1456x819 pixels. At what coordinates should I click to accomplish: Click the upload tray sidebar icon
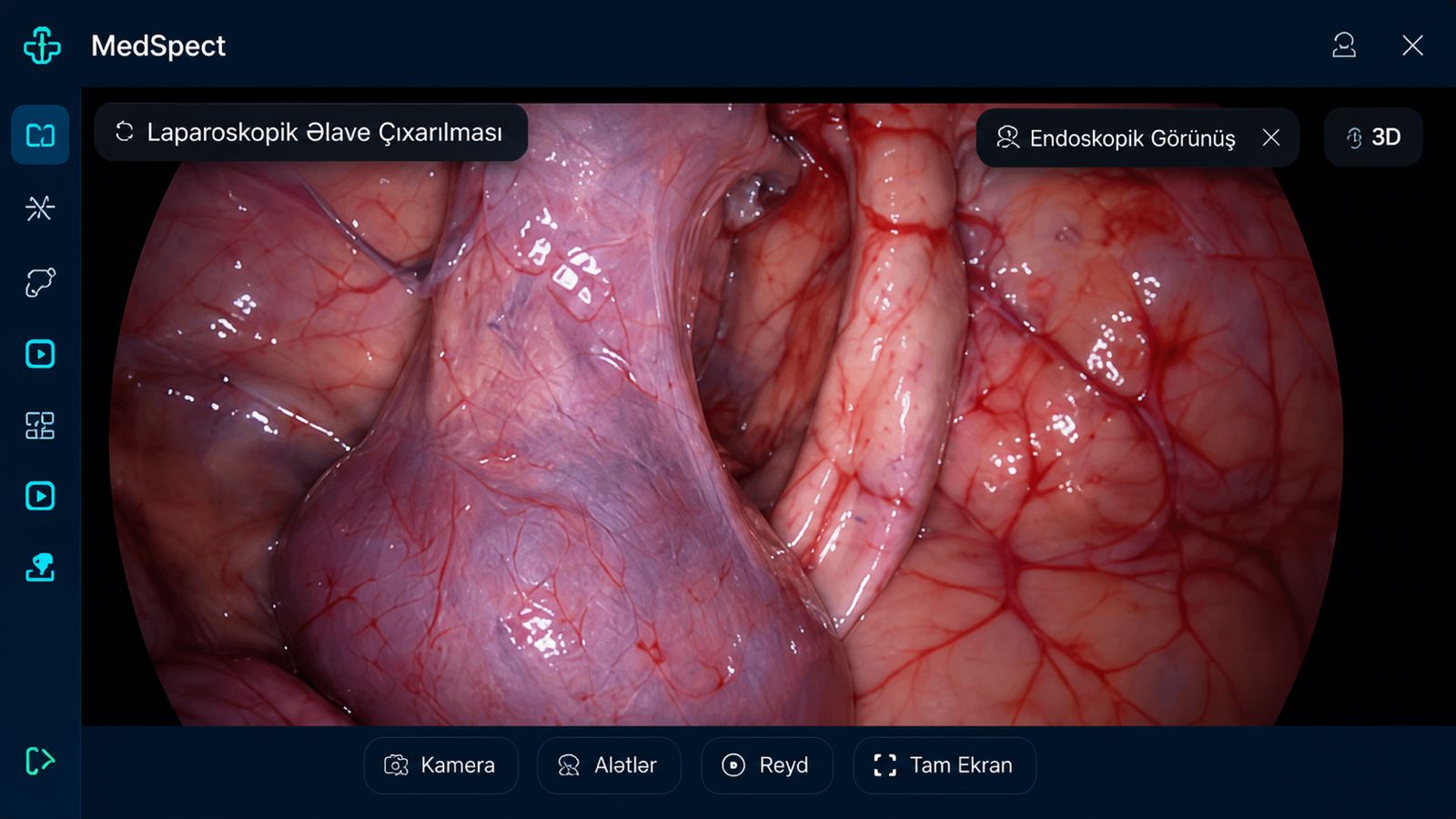point(40,567)
